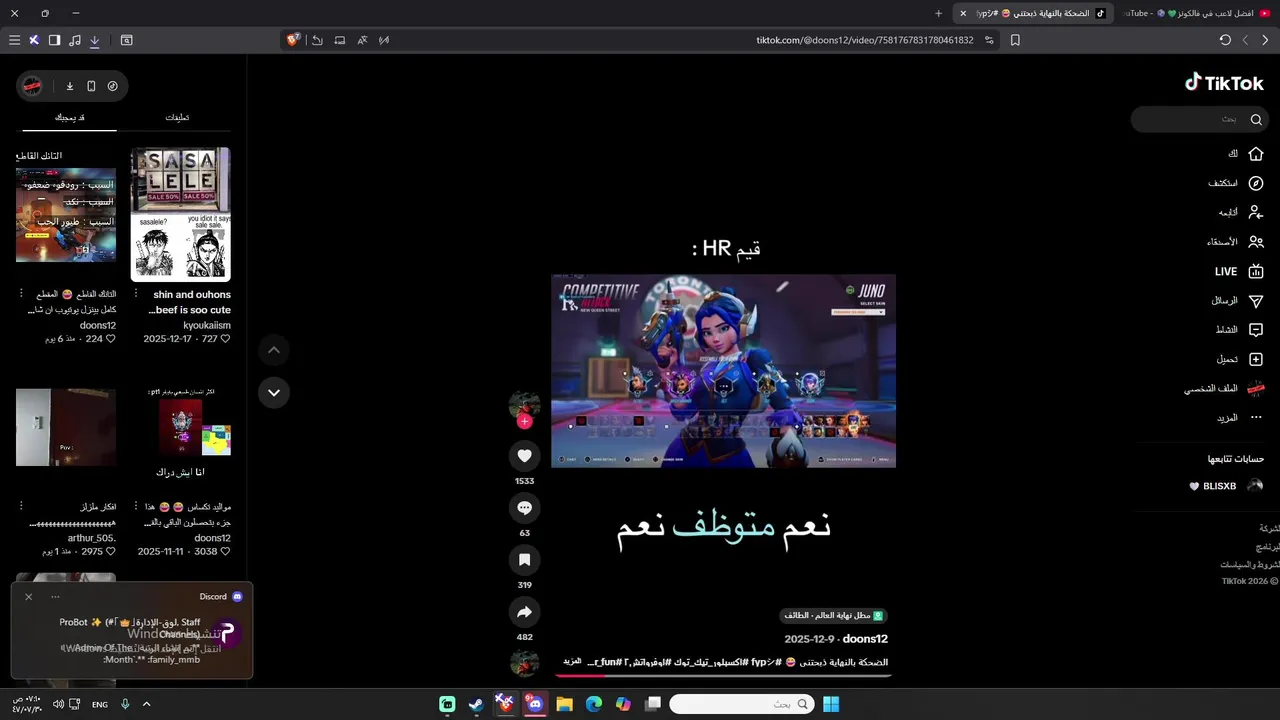
Task: Like the doons12 video showing 3038
Action: click(225, 551)
